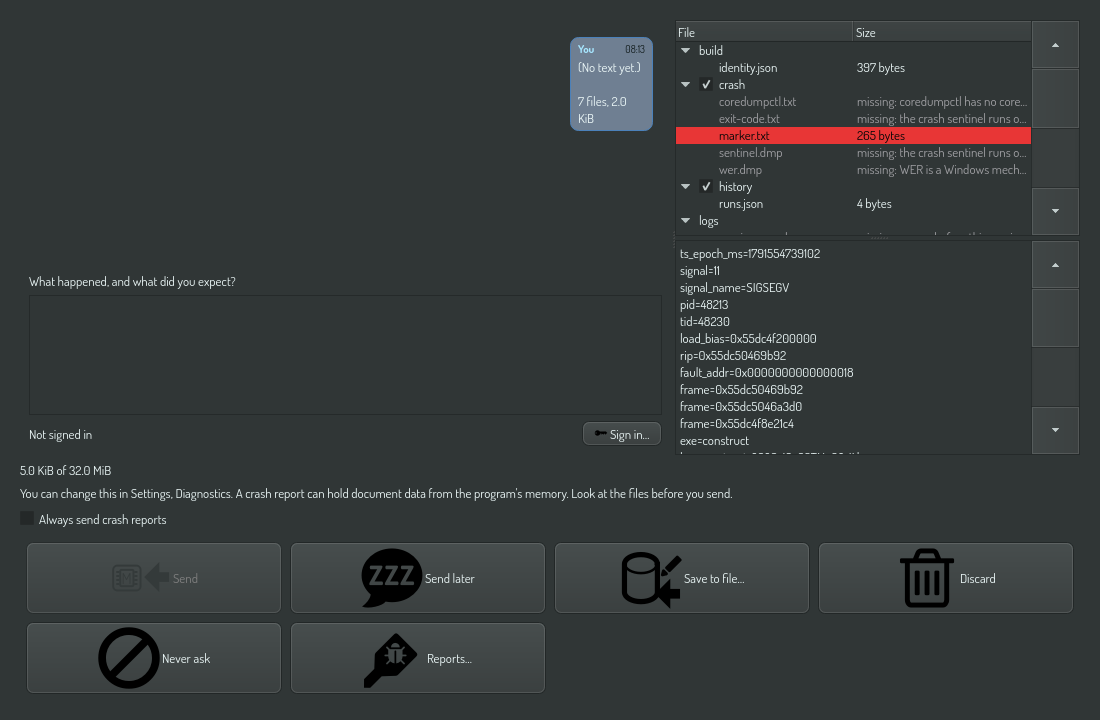This screenshot has height=720, width=1100.
Task: Click the Not signed in status text
Action: click(60, 434)
